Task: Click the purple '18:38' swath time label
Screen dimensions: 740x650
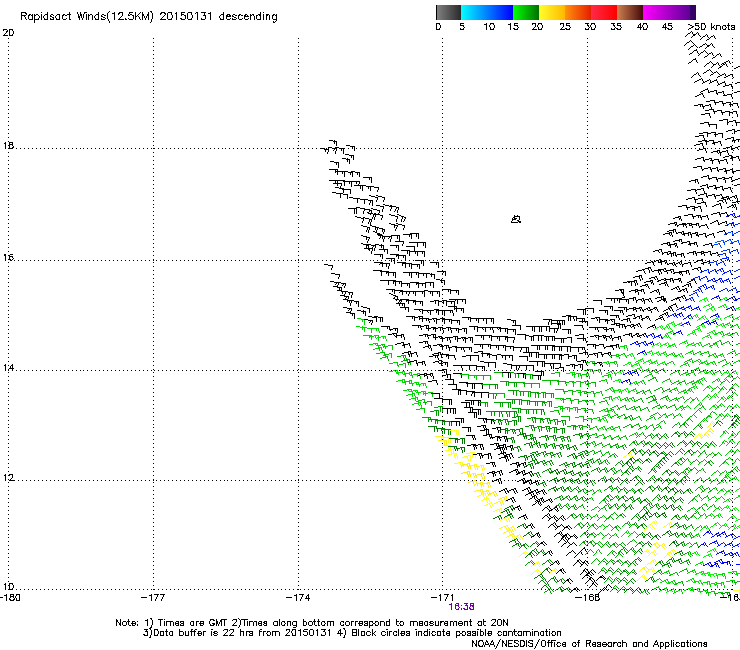Action: click(461, 607)
